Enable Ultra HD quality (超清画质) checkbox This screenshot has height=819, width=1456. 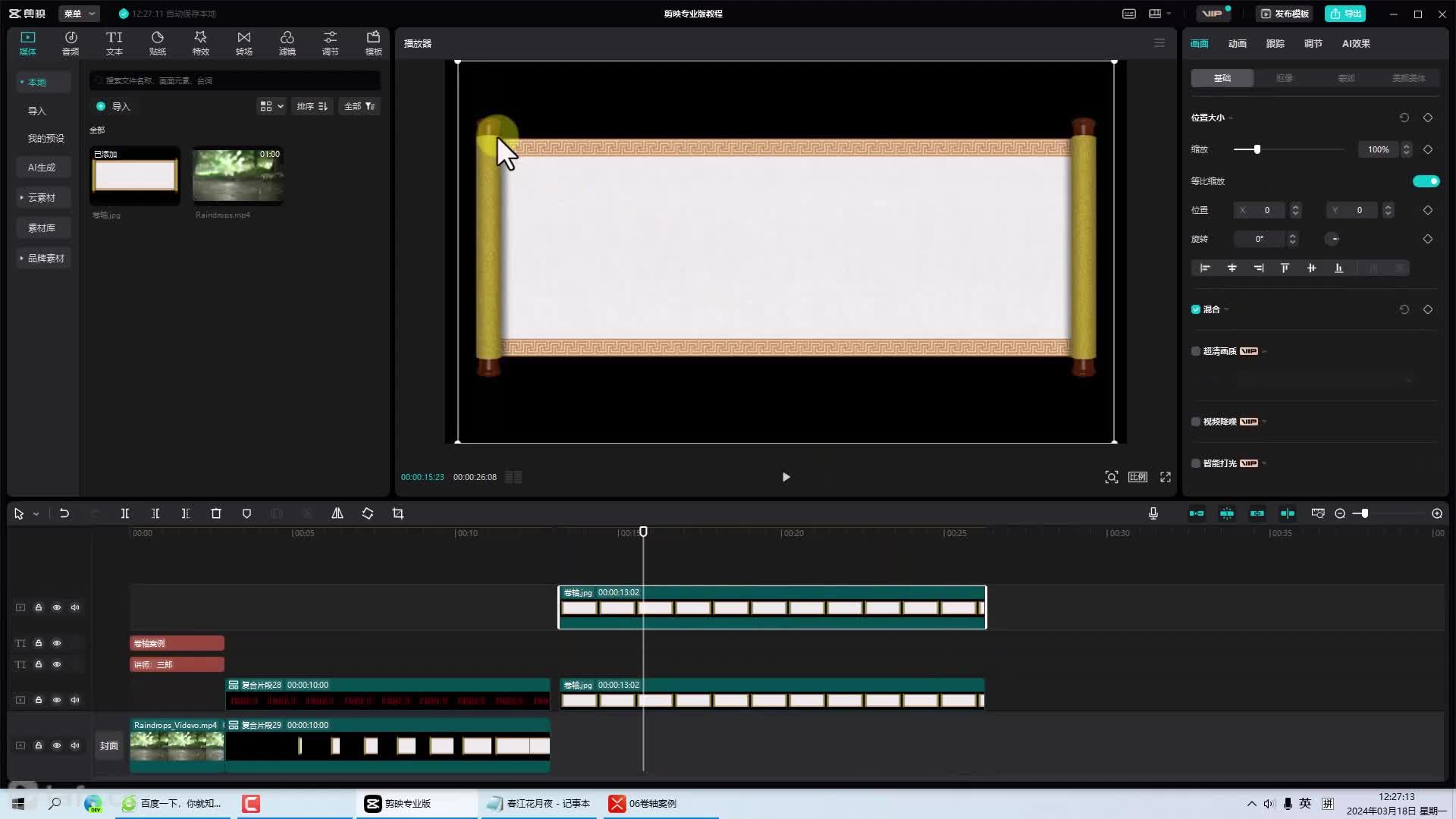tap(1196, 351)
